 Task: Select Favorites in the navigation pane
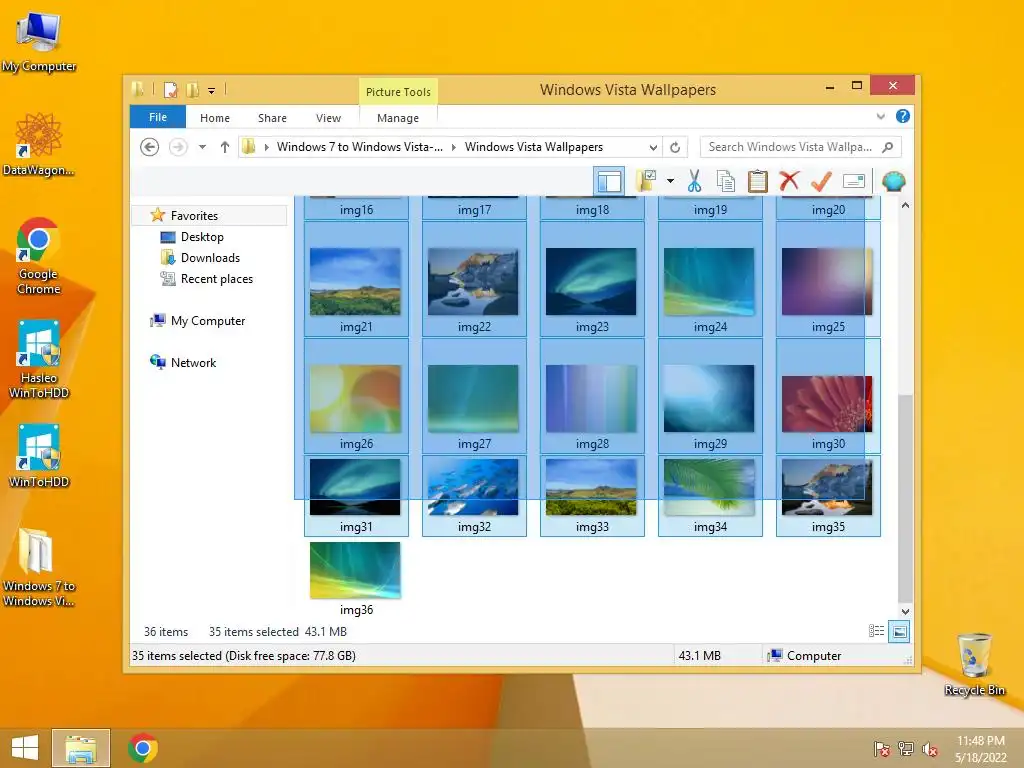(x=194, y=216)
